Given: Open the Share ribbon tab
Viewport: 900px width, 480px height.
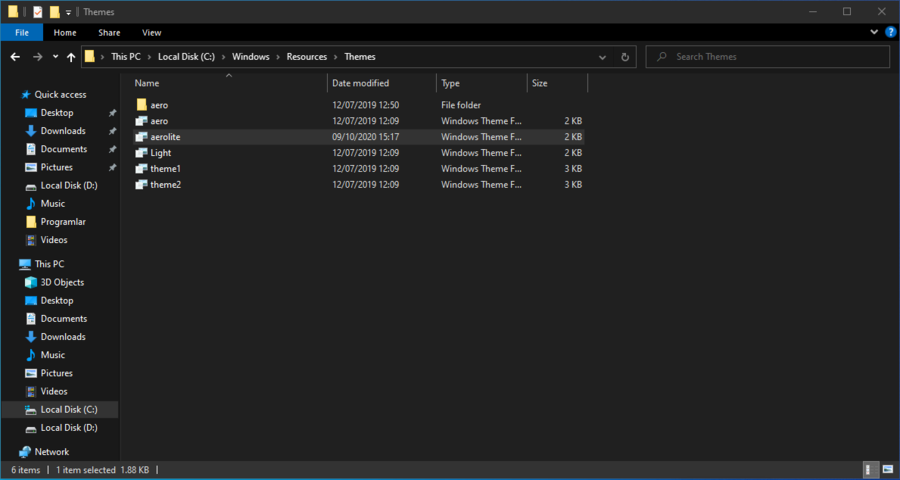Looking at the screenshot, I should pyautogui.click(x=109, y=33).
